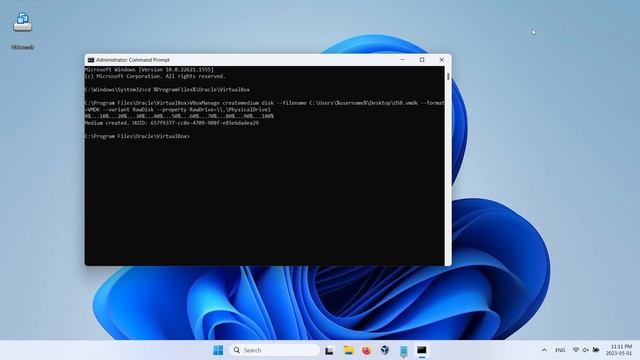Select the Command Prompt taskbar icon
The height and width of the screenshot is (360, 640).
tap(422, 350)
